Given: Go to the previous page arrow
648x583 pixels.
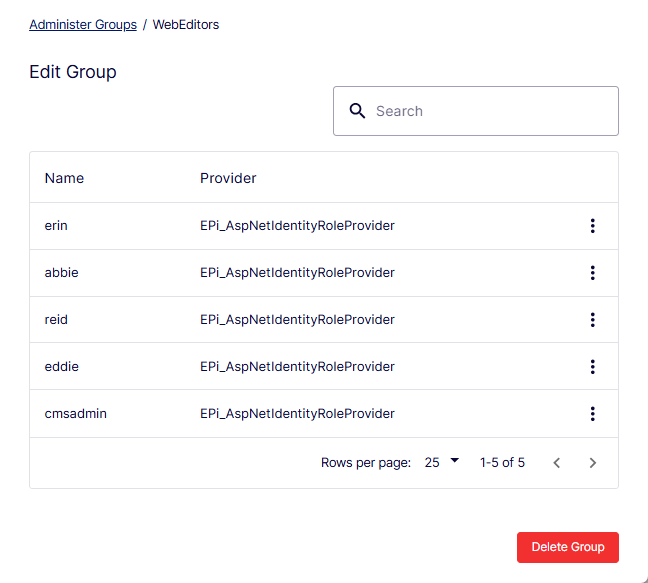Looking at the screenshot, I should tap(557, 463).
